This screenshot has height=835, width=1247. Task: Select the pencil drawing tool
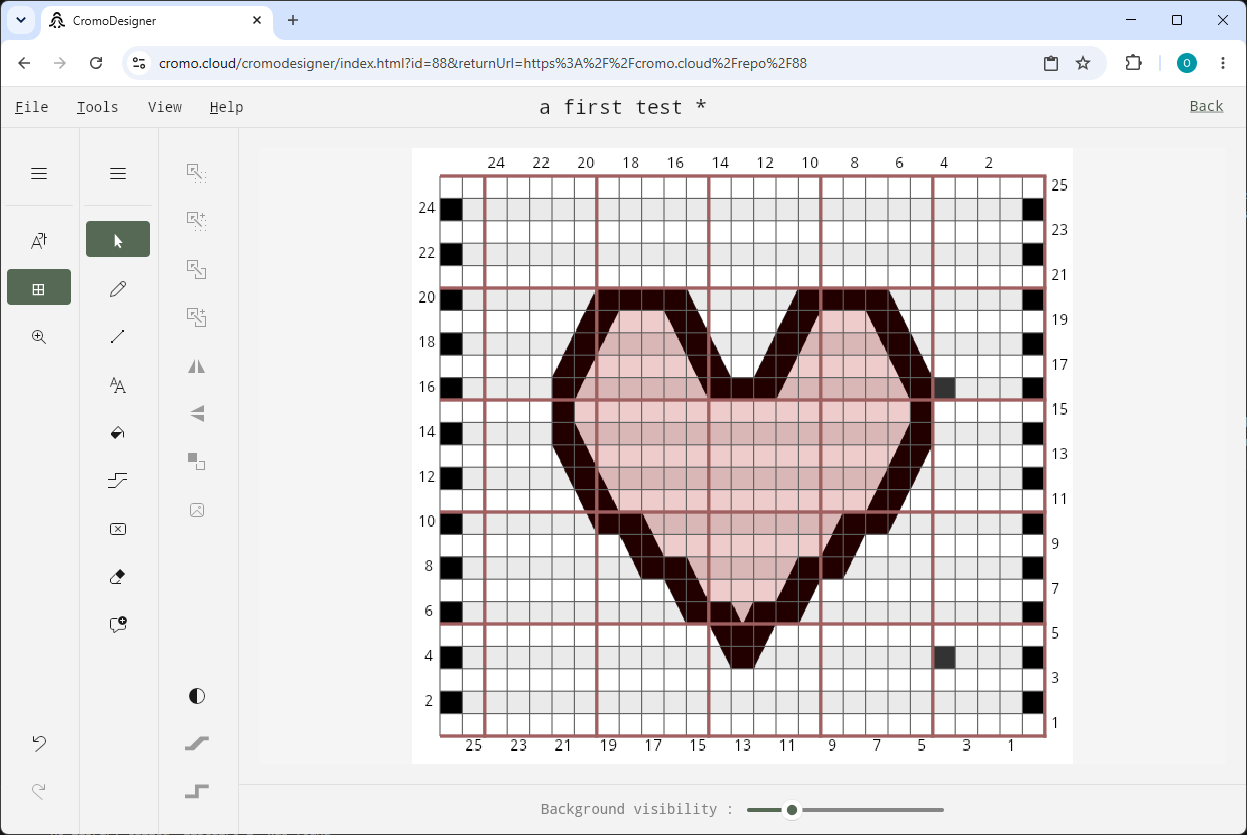coord(118,289)
